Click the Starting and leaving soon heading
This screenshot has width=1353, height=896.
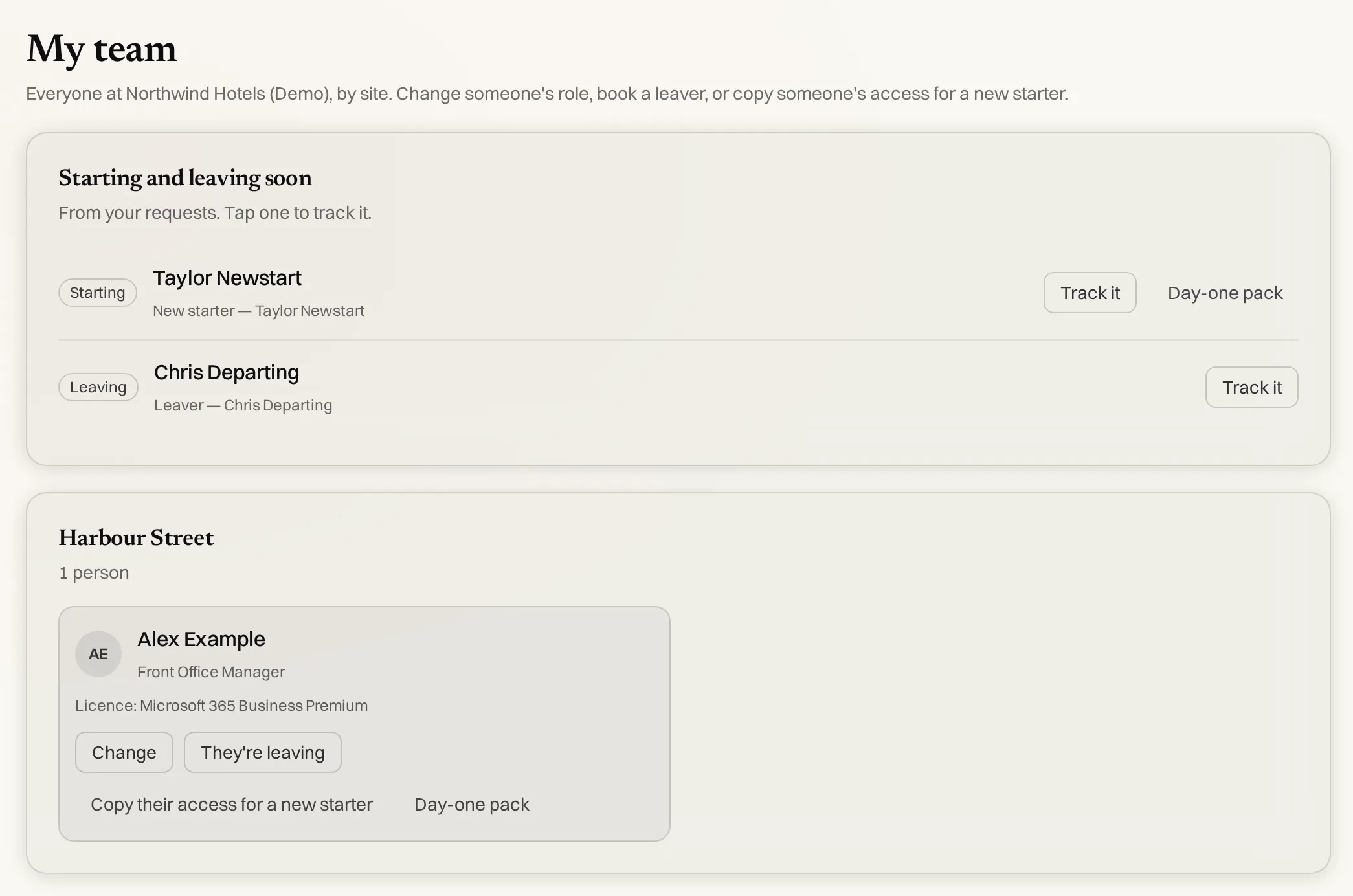pos(185,178)
